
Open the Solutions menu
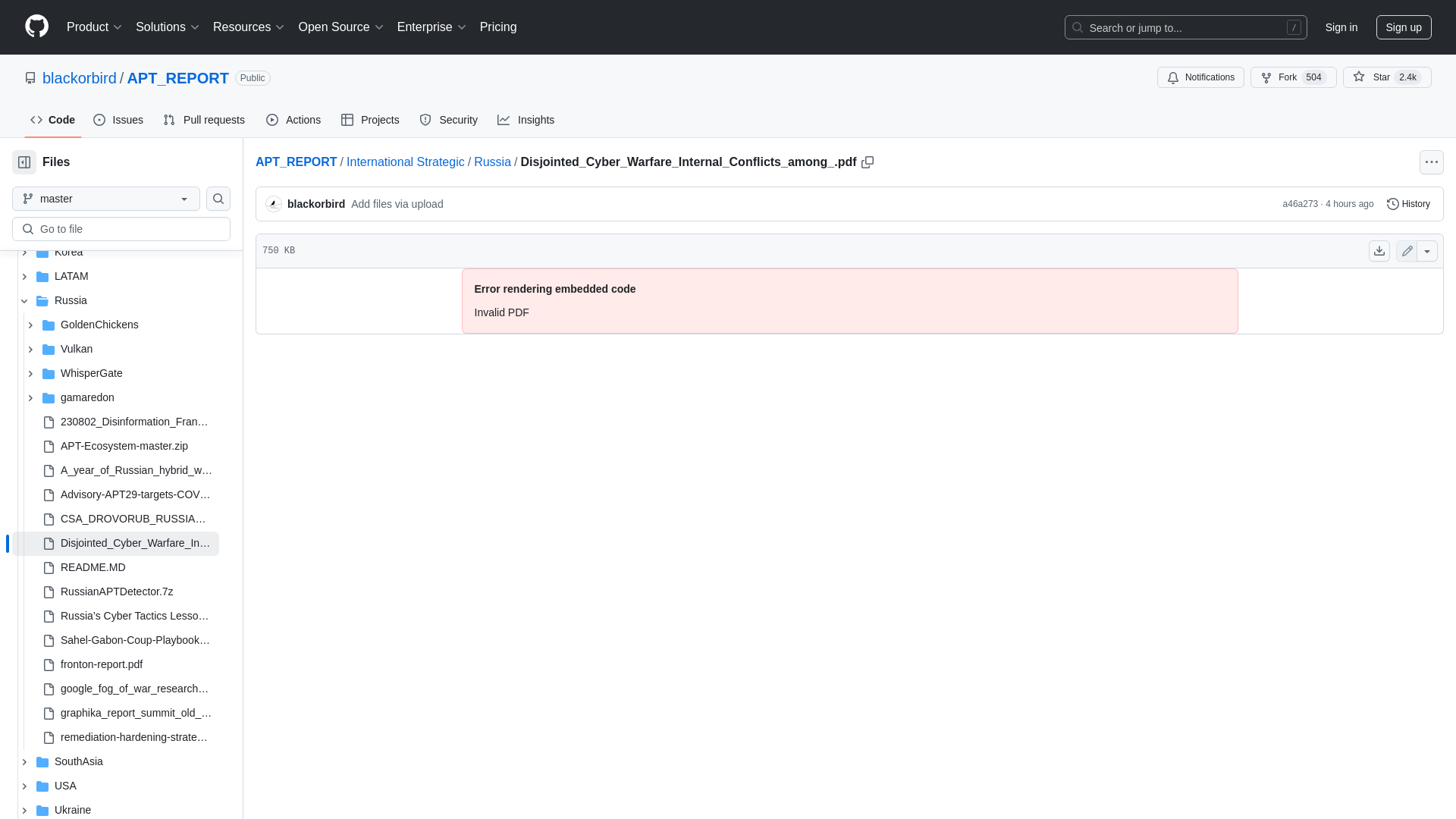(x=167, y=27)
